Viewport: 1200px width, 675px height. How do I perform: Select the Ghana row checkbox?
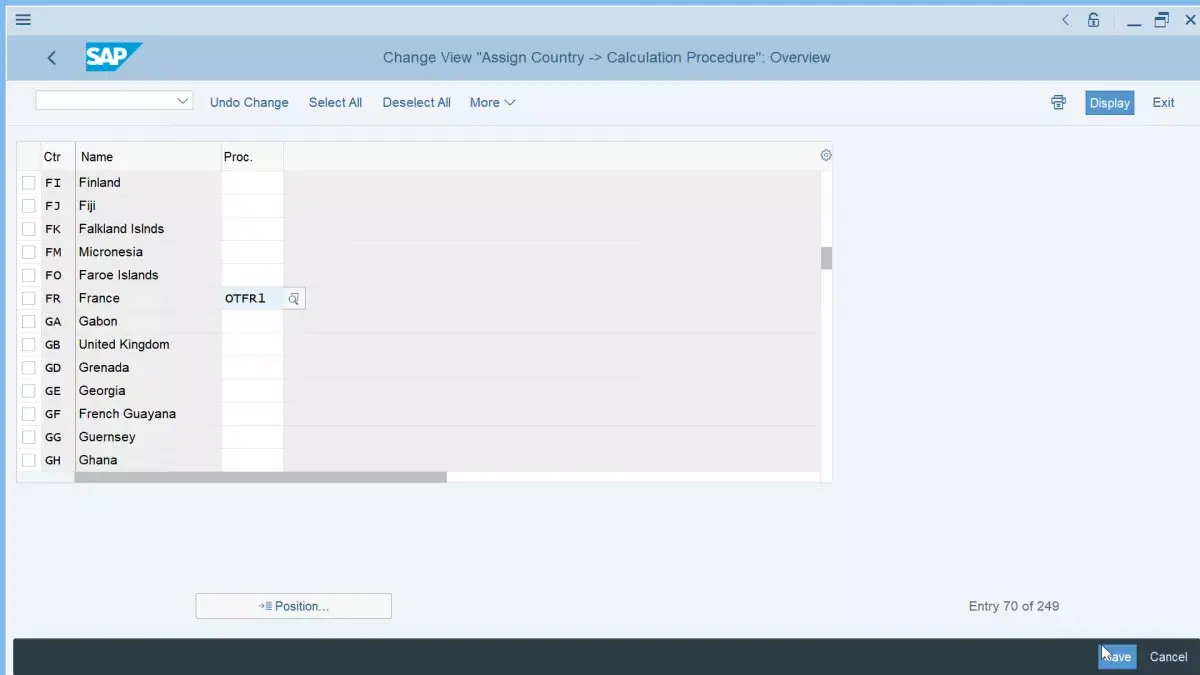[28, 460]
